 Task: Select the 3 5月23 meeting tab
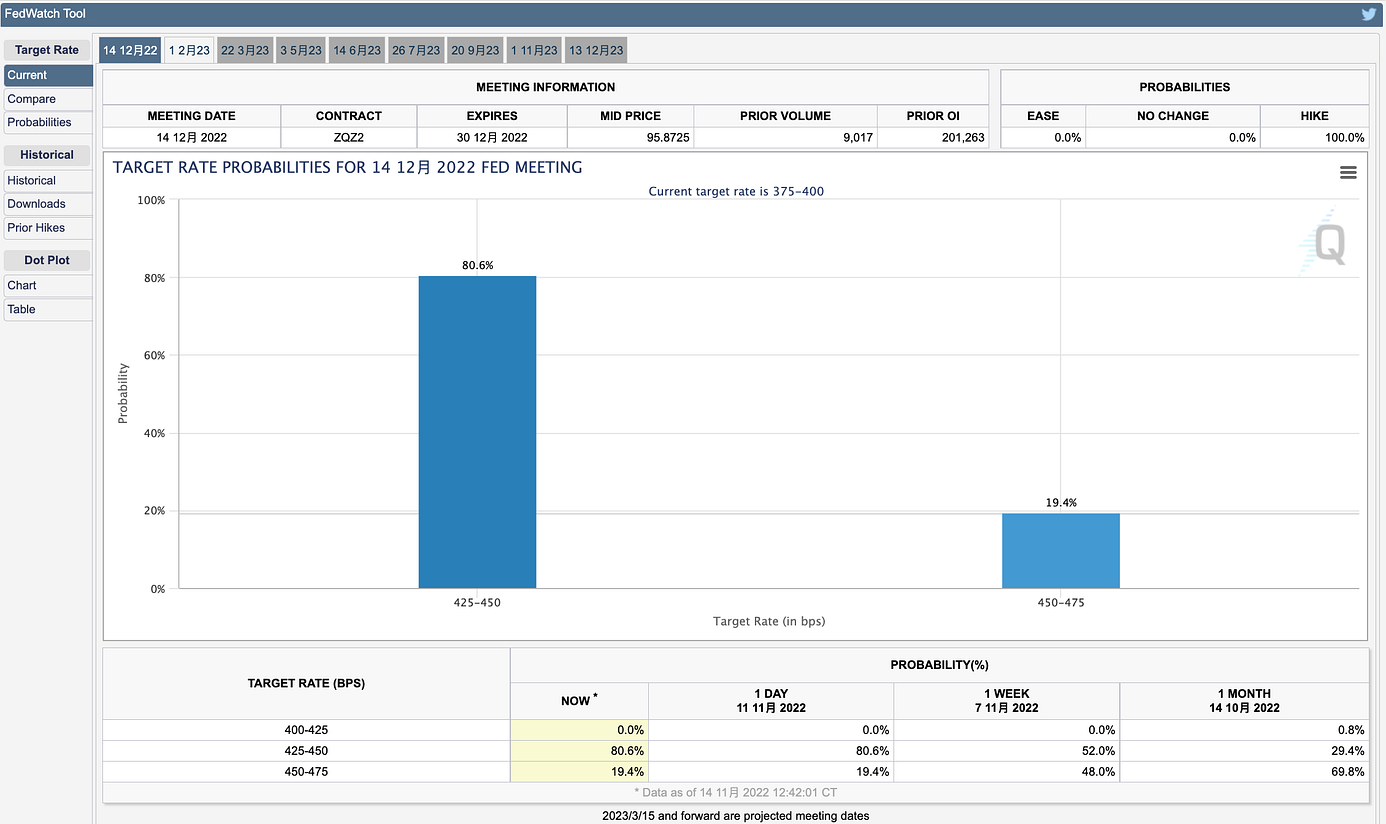coord(301,50)
